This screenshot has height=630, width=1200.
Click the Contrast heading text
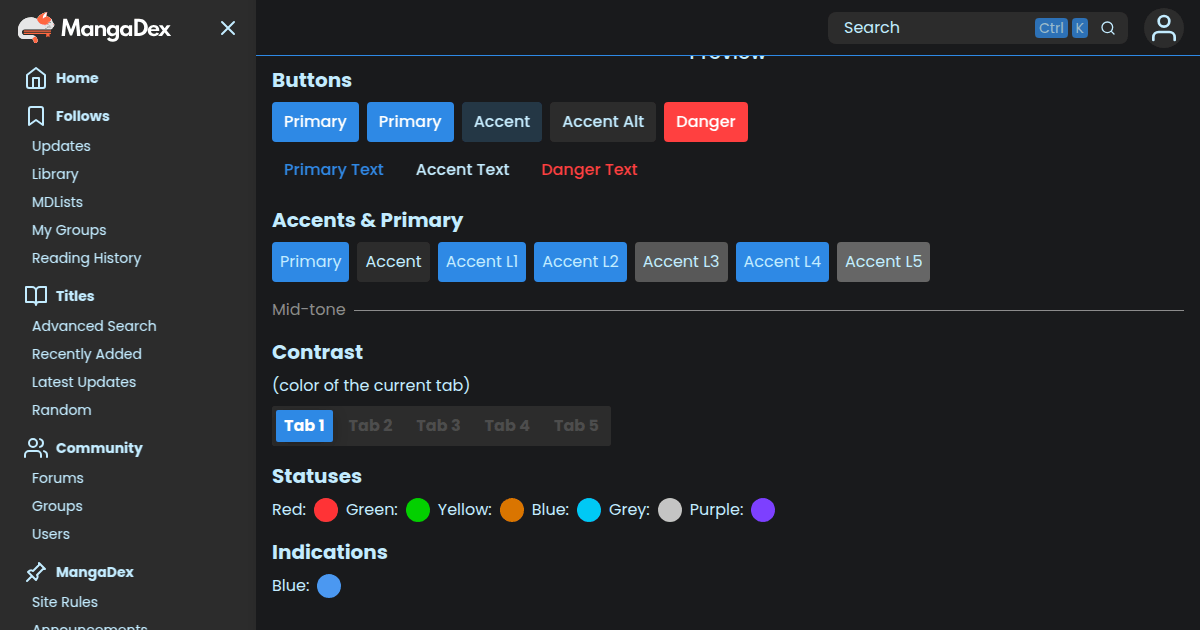point(317,352)
